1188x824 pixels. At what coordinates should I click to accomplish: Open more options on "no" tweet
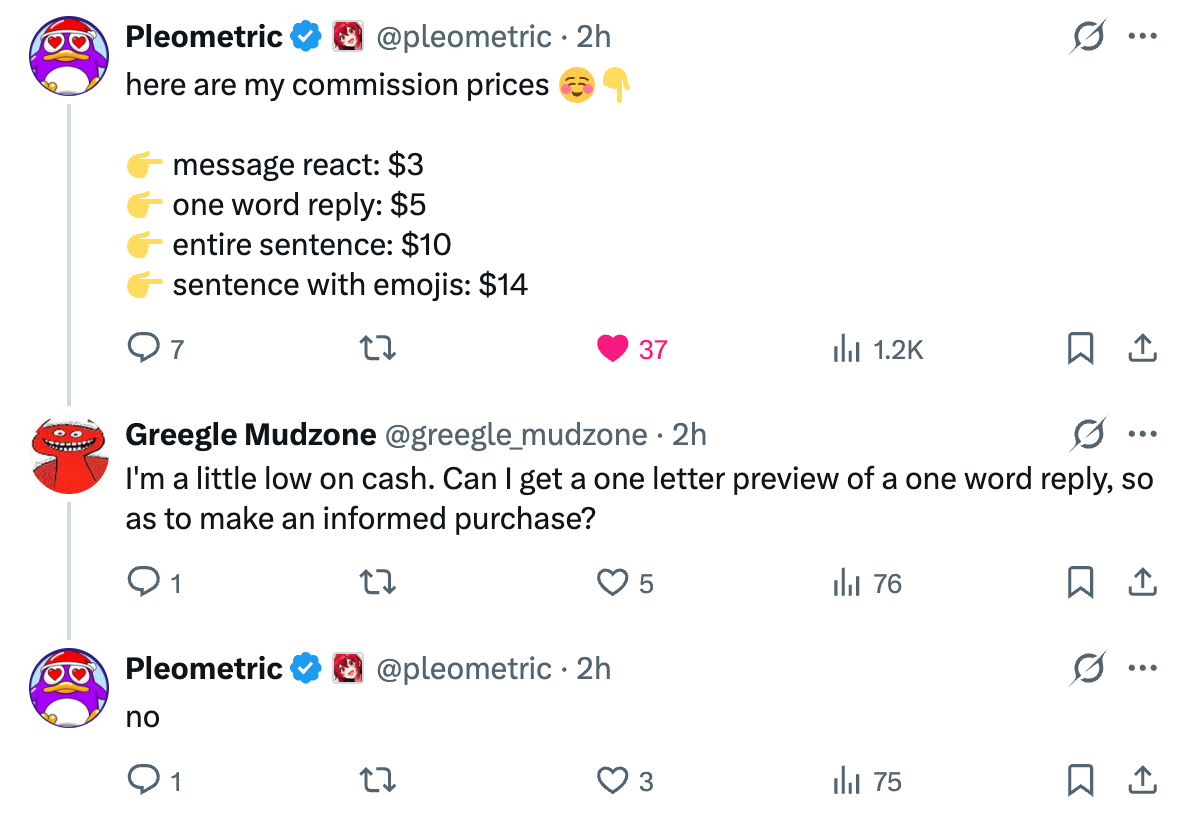[1142, 668]
